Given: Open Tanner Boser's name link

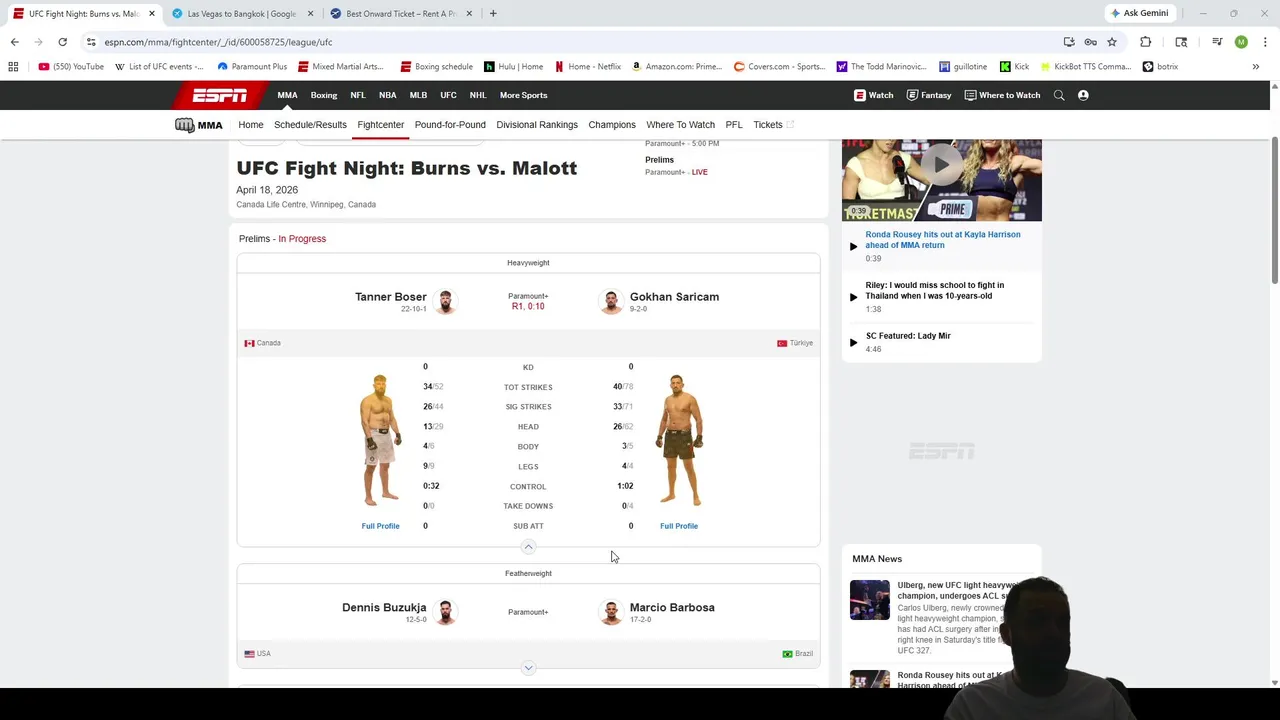Looking at the screenshot, I should tap(391, 297).
